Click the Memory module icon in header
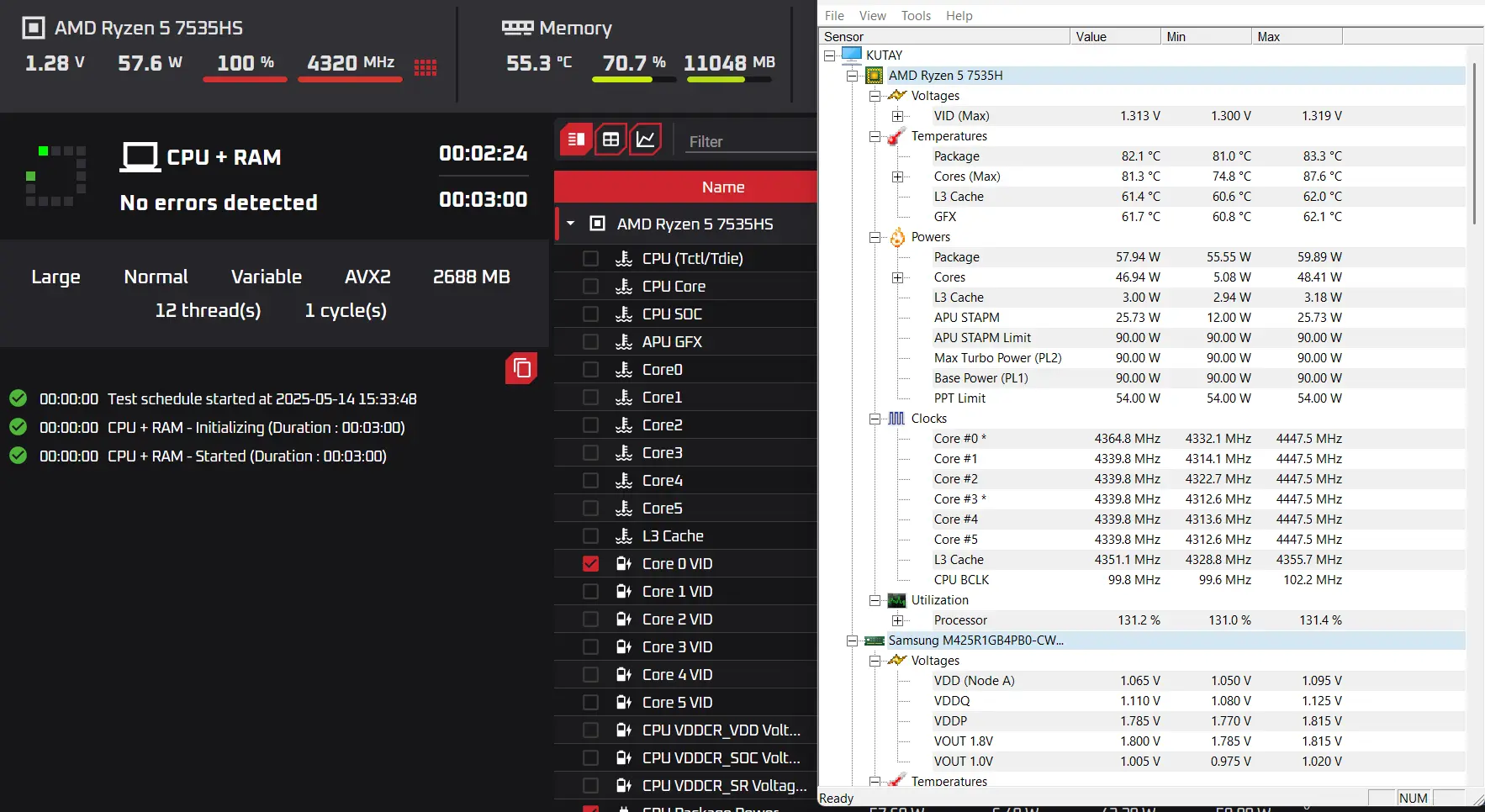The image size is (1485, 812). click(517, 28)
